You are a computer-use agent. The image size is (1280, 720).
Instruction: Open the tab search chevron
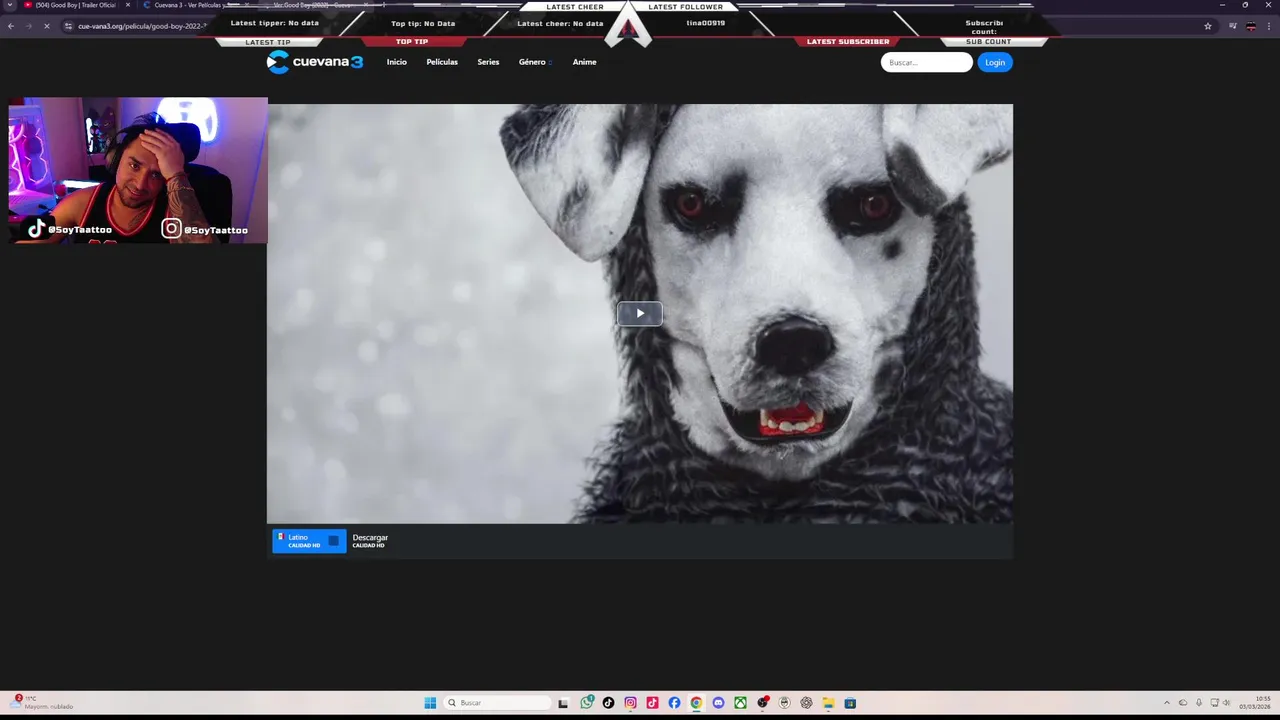point(9,5)
